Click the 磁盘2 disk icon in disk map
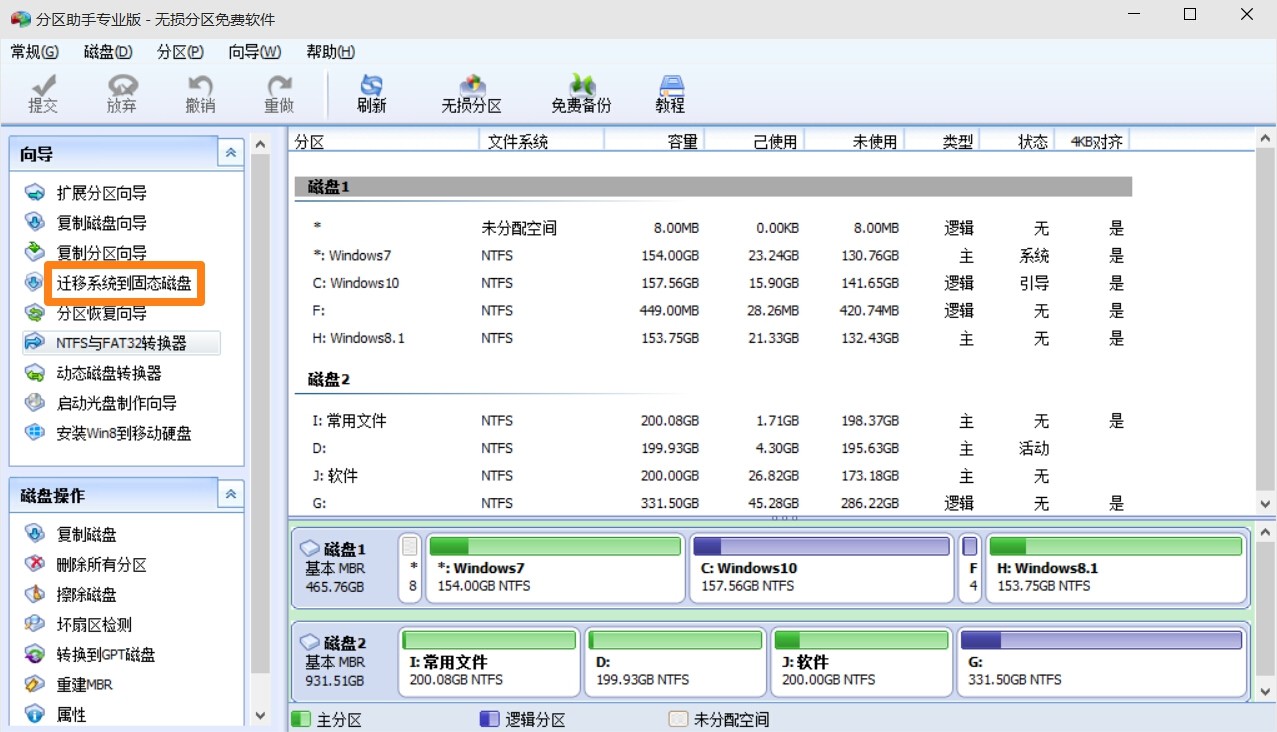Viewport: 1277px width, 732px height. [x=310, y=642]
